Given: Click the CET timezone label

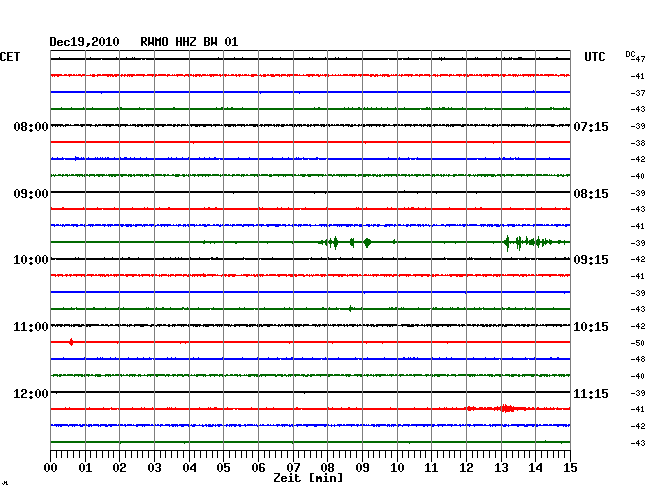Looking at the screenshot, I should click(10, 57).
